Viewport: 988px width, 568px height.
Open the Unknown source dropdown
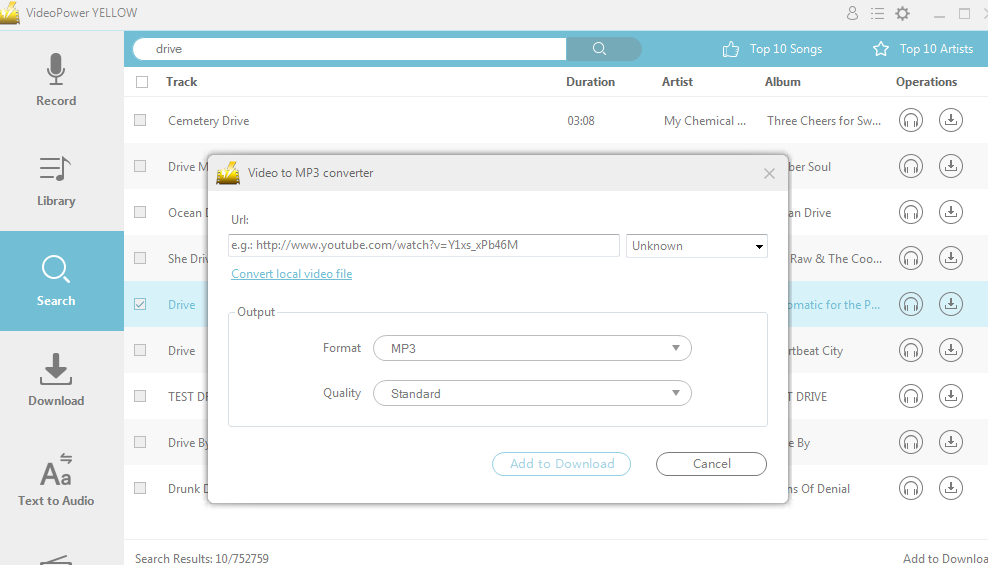pos(696,246)
